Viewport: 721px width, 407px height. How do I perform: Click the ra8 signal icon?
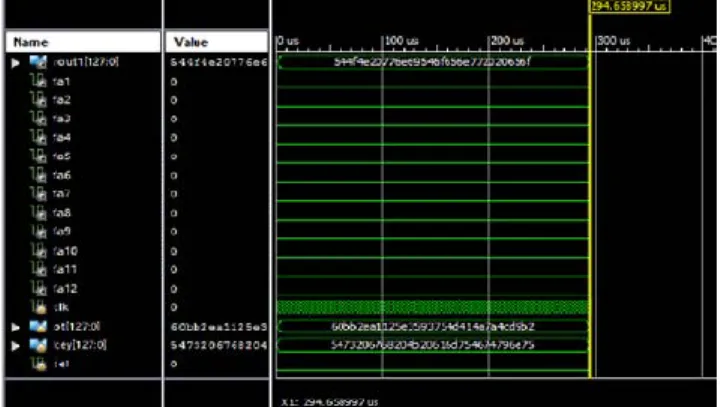pyautogui.click(x=39, y=213)
